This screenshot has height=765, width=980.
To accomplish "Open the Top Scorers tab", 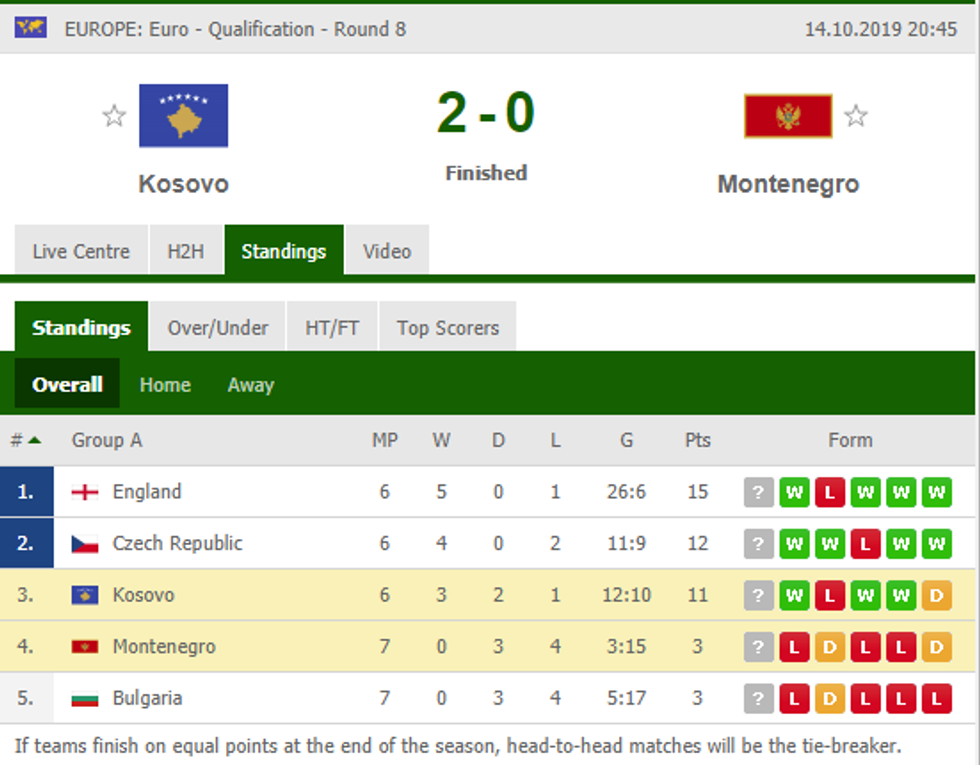I will pyautogui.click(x=447, y=328).
